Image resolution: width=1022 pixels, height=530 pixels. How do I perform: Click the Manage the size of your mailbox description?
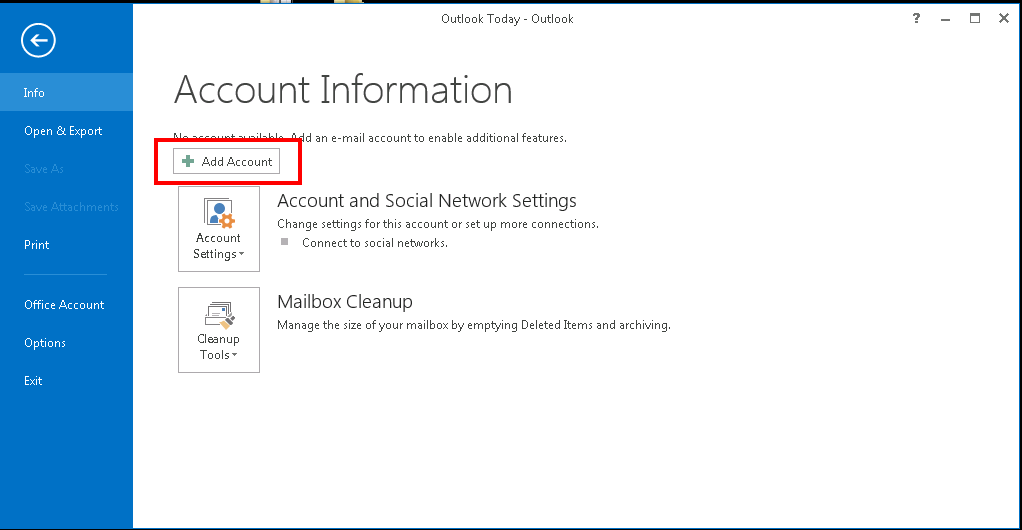tap(474, 325)
